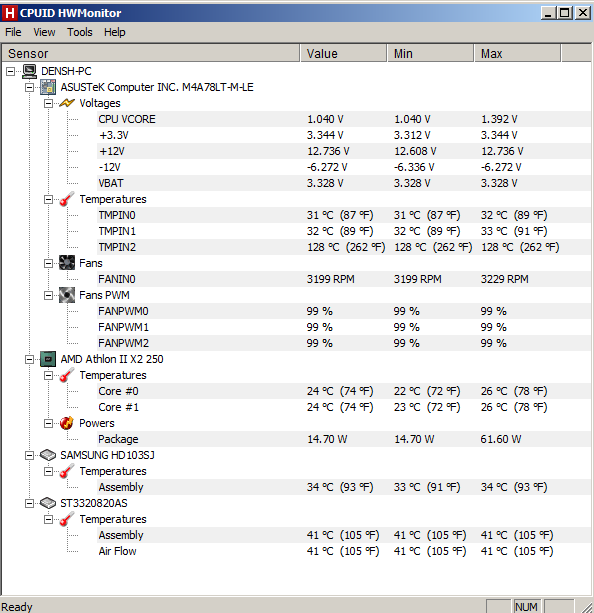Click the Ready status bar text

point(17,607)
